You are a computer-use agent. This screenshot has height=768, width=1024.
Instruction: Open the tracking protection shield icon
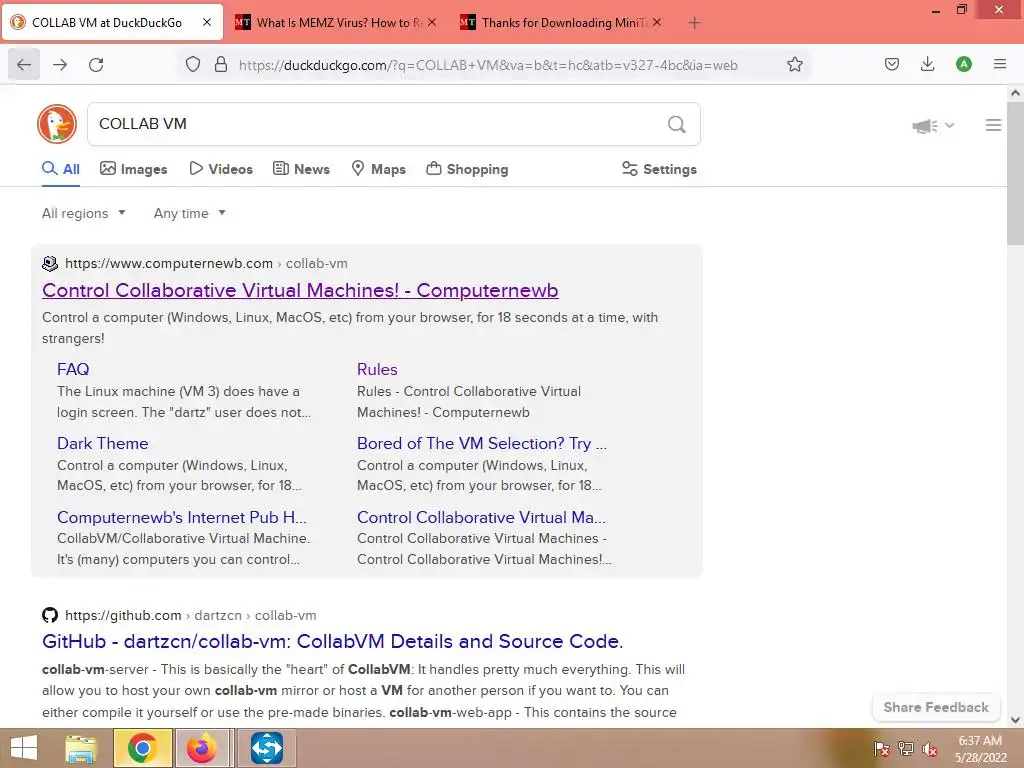(193, 65)
